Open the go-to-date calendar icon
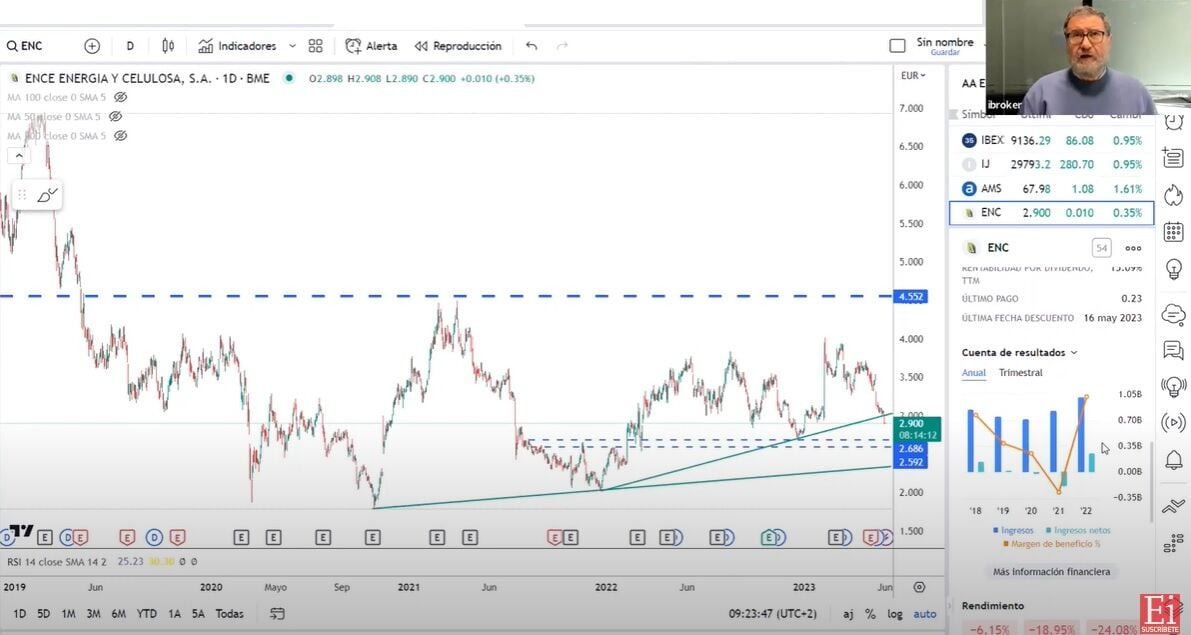1191x635 pixels. (277, 614)
